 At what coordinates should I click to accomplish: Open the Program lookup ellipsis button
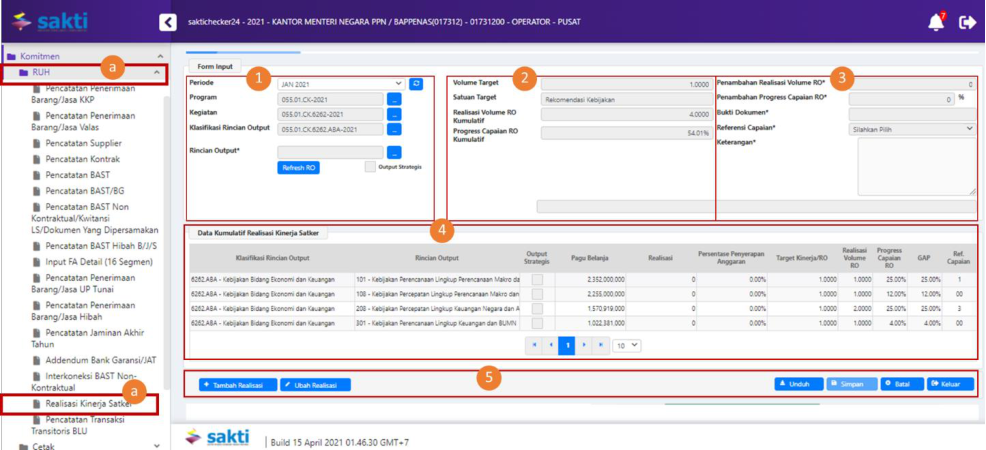(x=394, y=99)
